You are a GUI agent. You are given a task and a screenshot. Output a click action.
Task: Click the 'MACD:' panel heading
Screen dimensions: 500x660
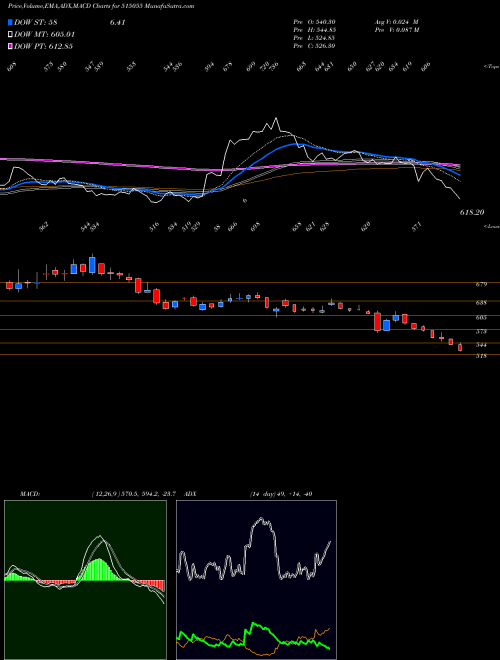(x=29, y=494)
